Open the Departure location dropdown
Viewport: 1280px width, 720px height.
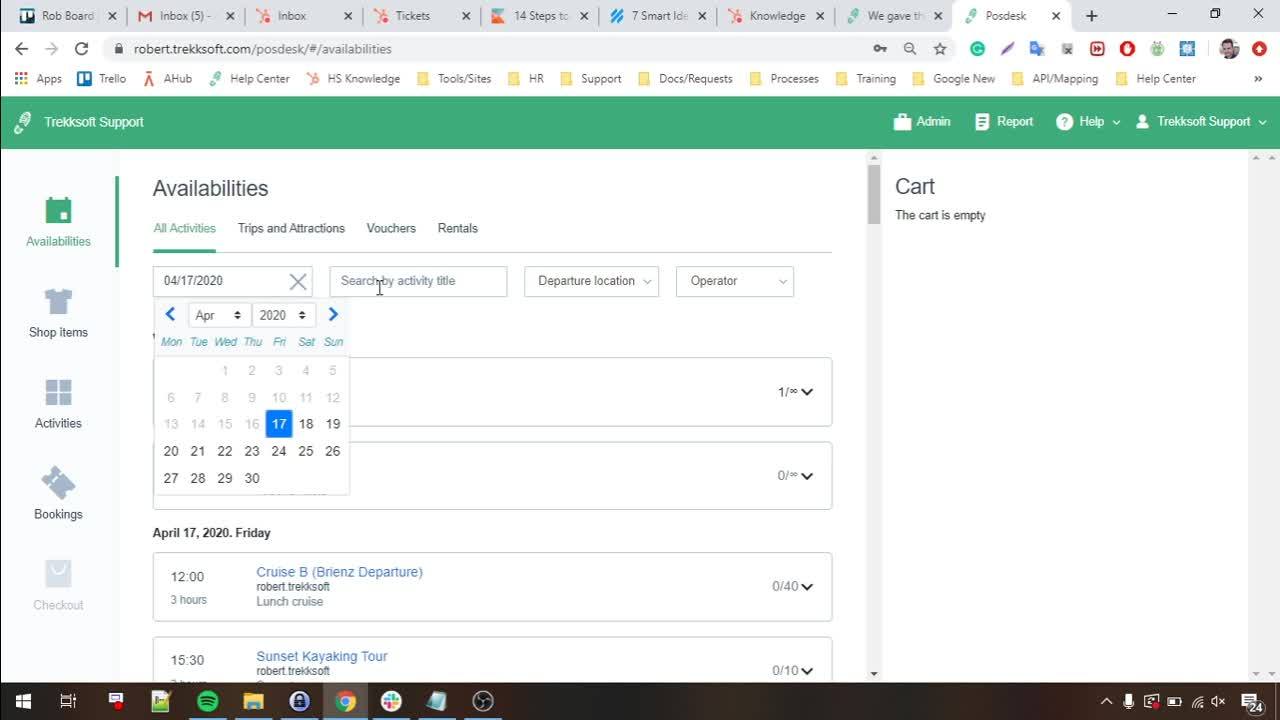click(x=590, y=281)
